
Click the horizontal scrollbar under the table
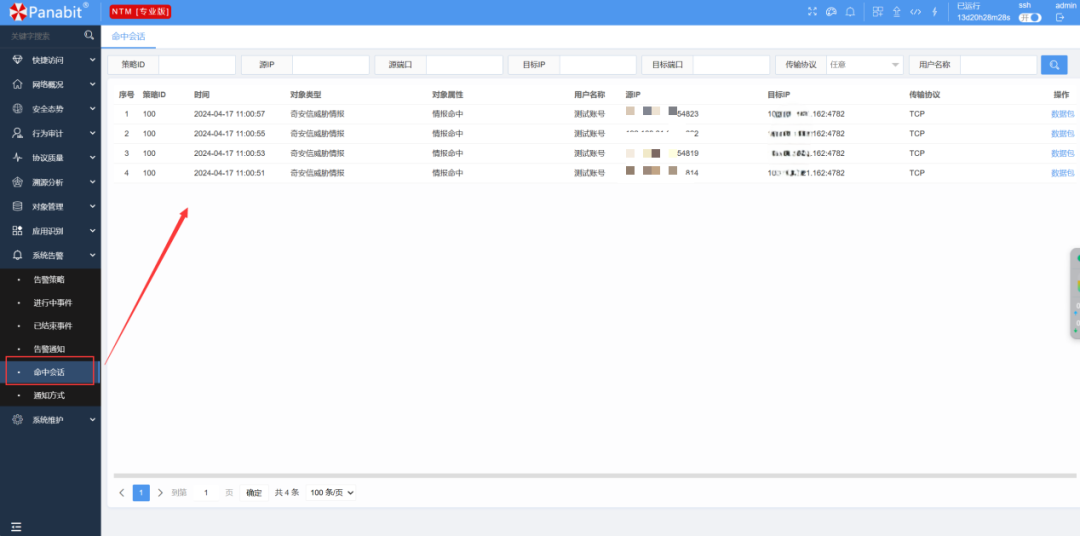[594, 475]
